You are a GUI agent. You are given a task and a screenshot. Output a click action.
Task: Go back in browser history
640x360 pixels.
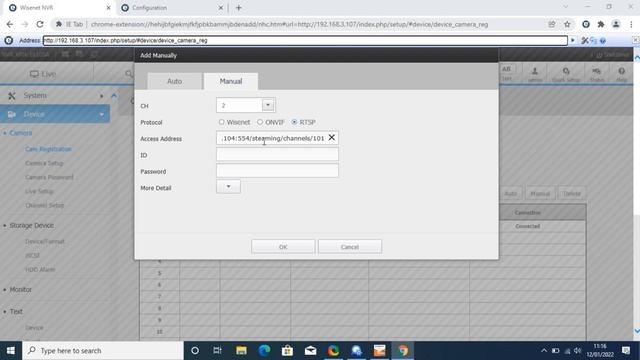(10, 24)
